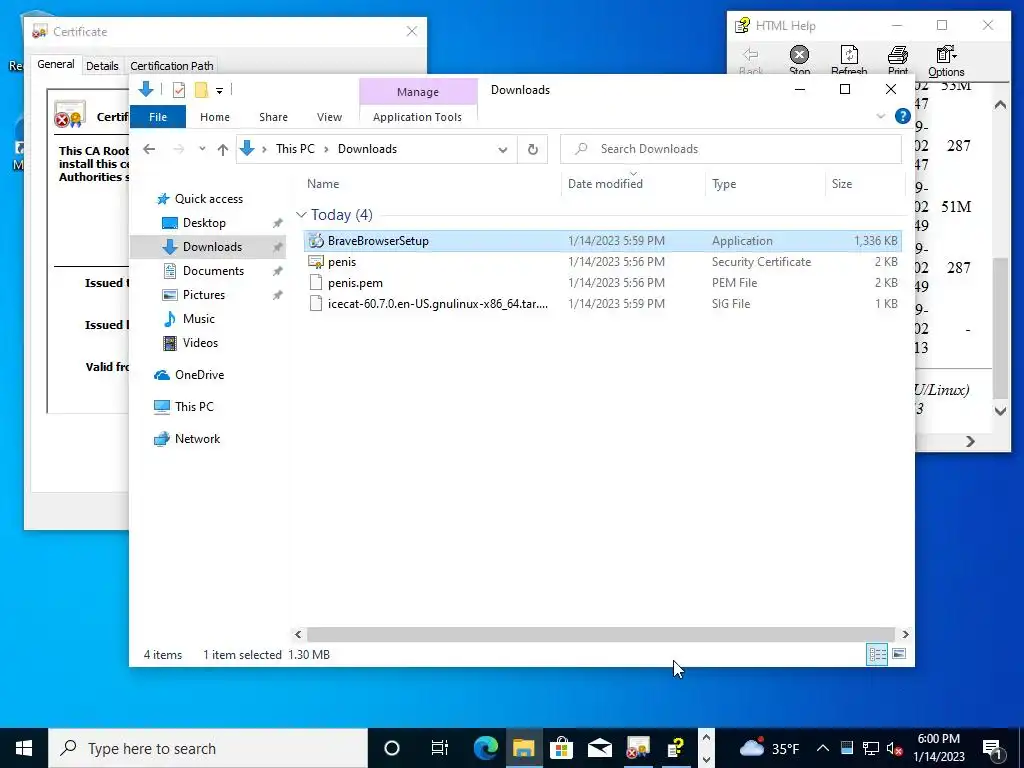The width and height of the screenshot is (1024, 768).
Task: Click the Search Downloads field
Action: tap(731, 149)
